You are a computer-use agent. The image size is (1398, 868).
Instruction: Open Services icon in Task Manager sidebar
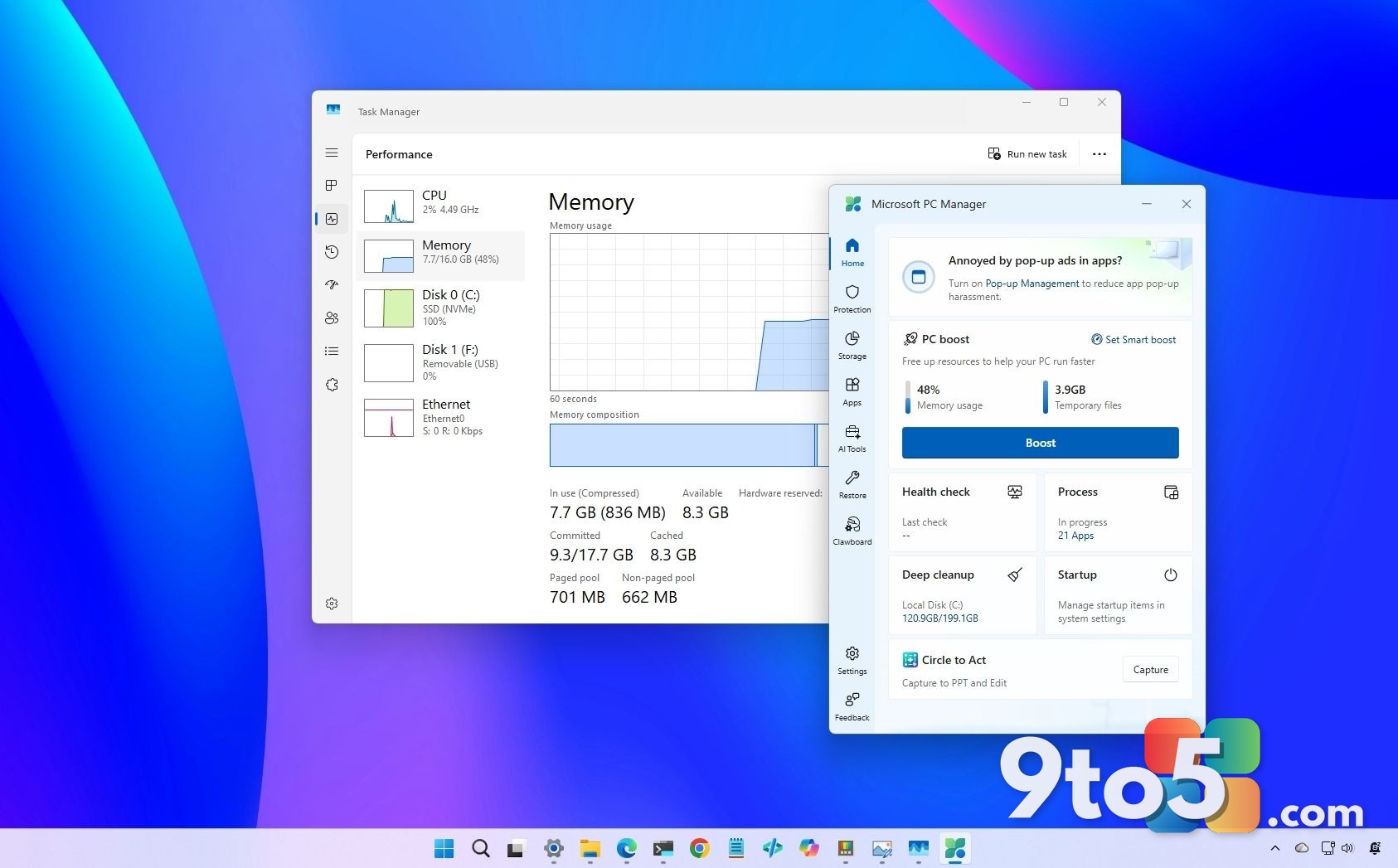click(332, 385)
